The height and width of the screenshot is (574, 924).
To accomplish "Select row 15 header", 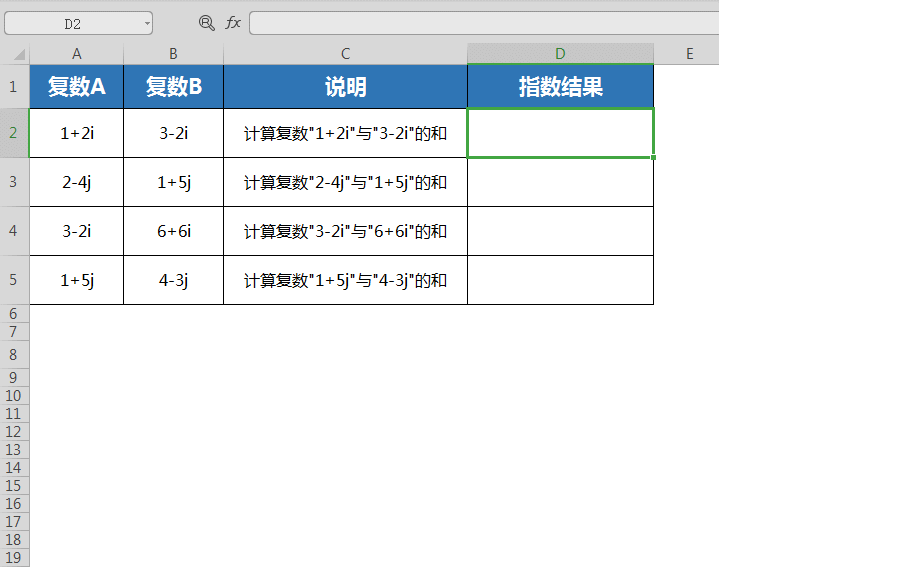I will [14, 486].
